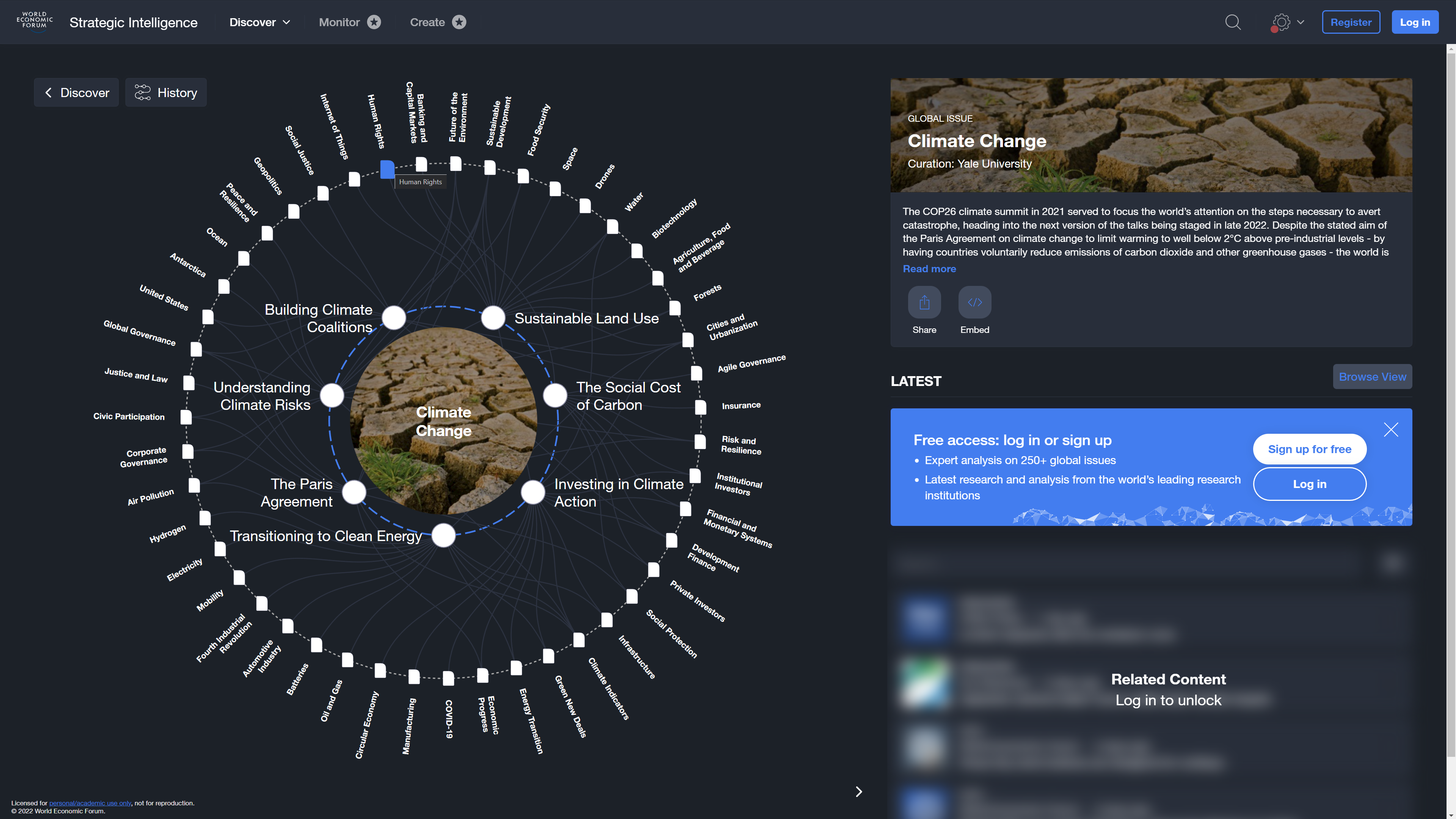Open the settings gear icon
This screenshot has height=819, width=1456.
1281,22
